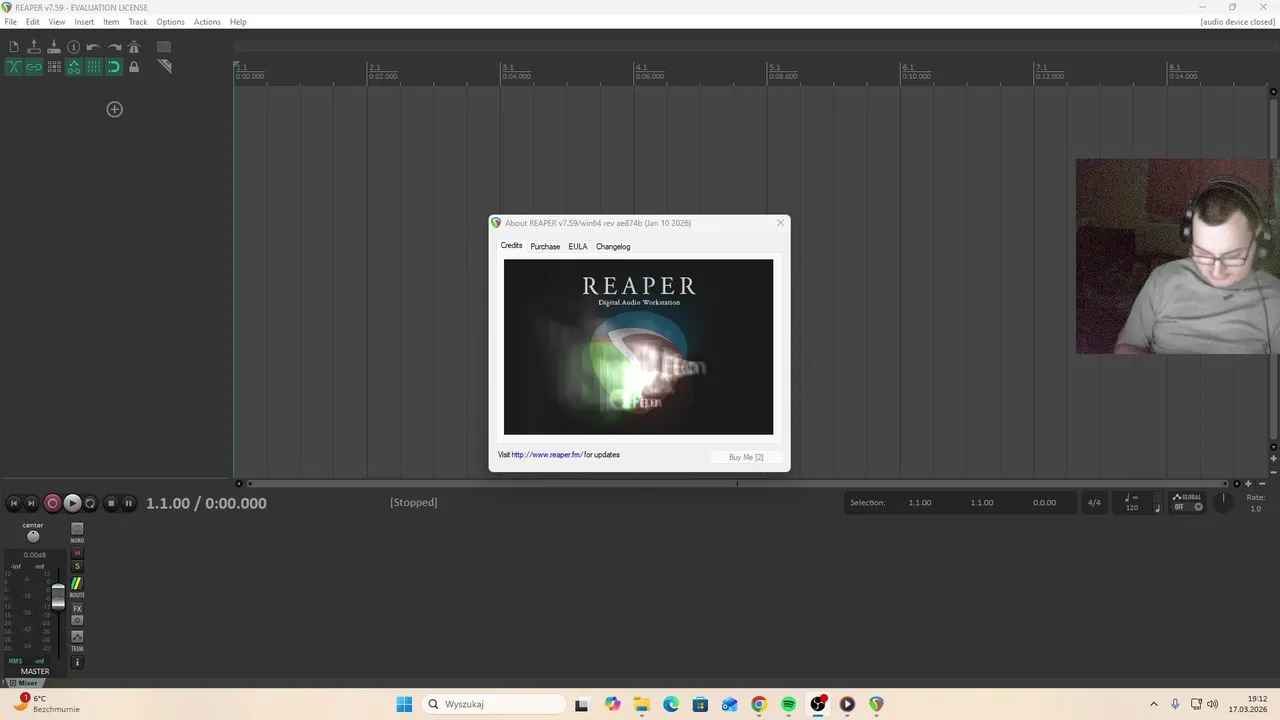The width and height of the screenshot is (1280, 720).
Task: Click the Stop transport button
Action: click(111, 504)
